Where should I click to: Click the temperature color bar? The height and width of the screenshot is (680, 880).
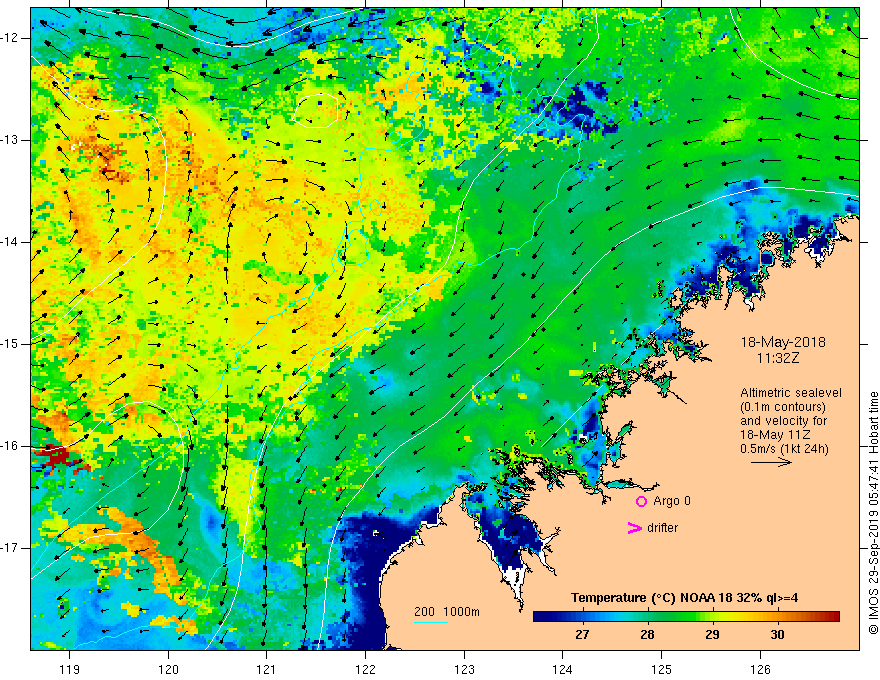[x=686, y=616]
